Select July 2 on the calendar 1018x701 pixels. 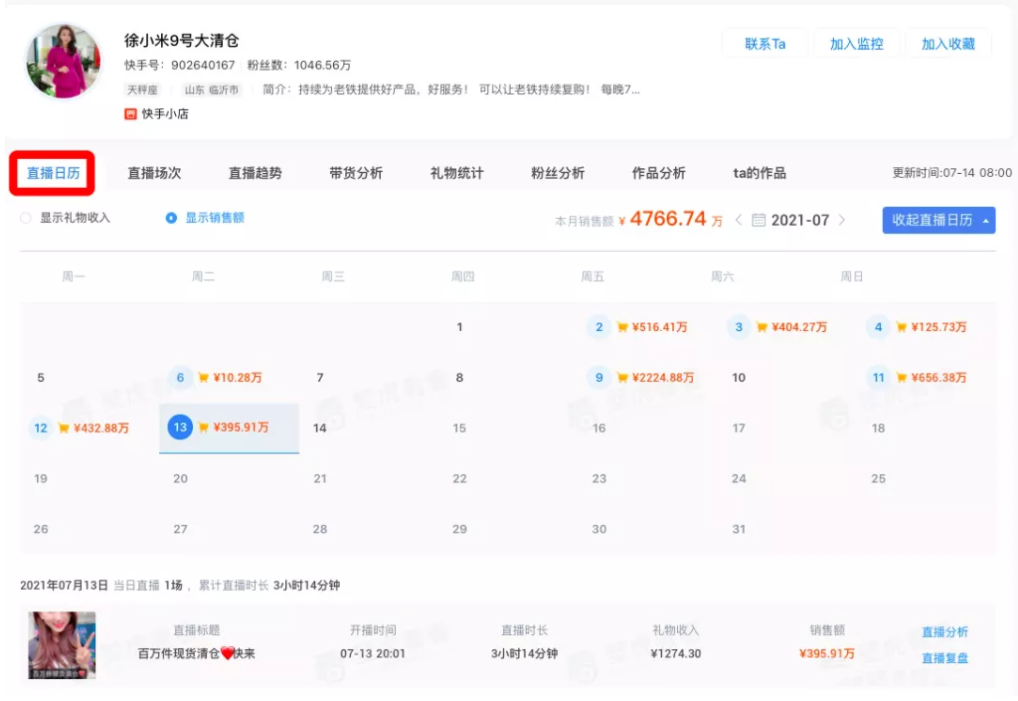pyautogui.click(x=599, y=327)
